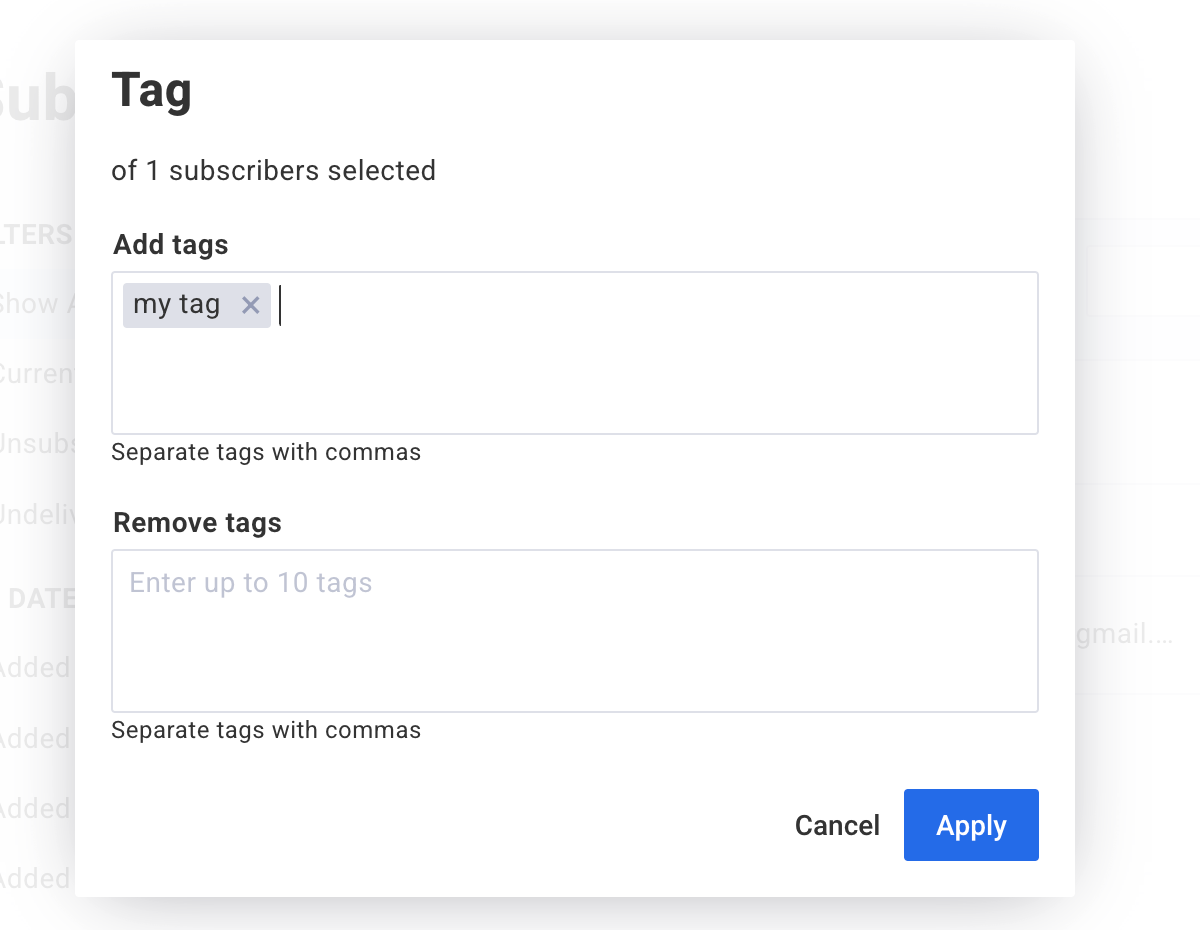1200x930 pixels.
Task: Cancel the Tag dialog
Action: pos(837,825)
